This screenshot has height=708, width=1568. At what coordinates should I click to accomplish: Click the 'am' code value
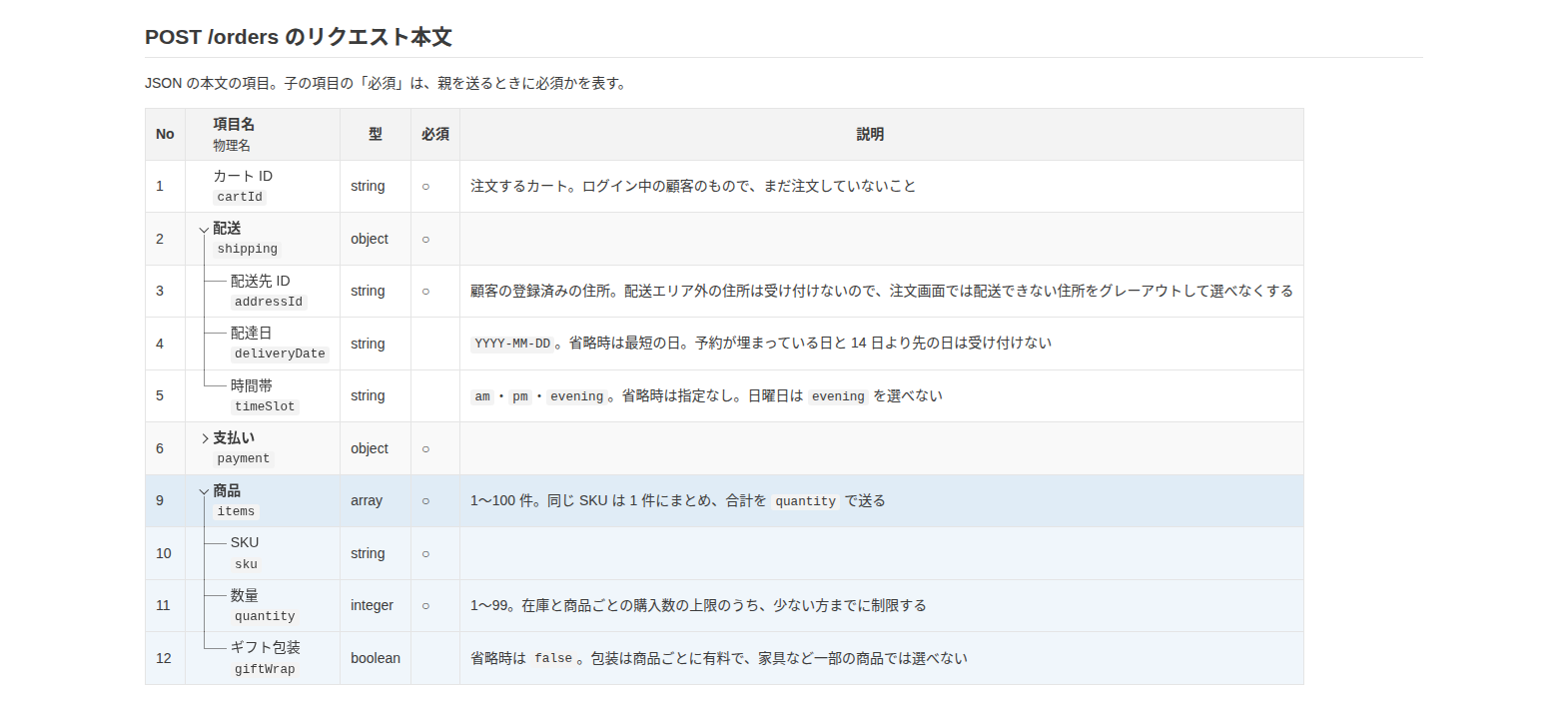[x=482, y=396]
